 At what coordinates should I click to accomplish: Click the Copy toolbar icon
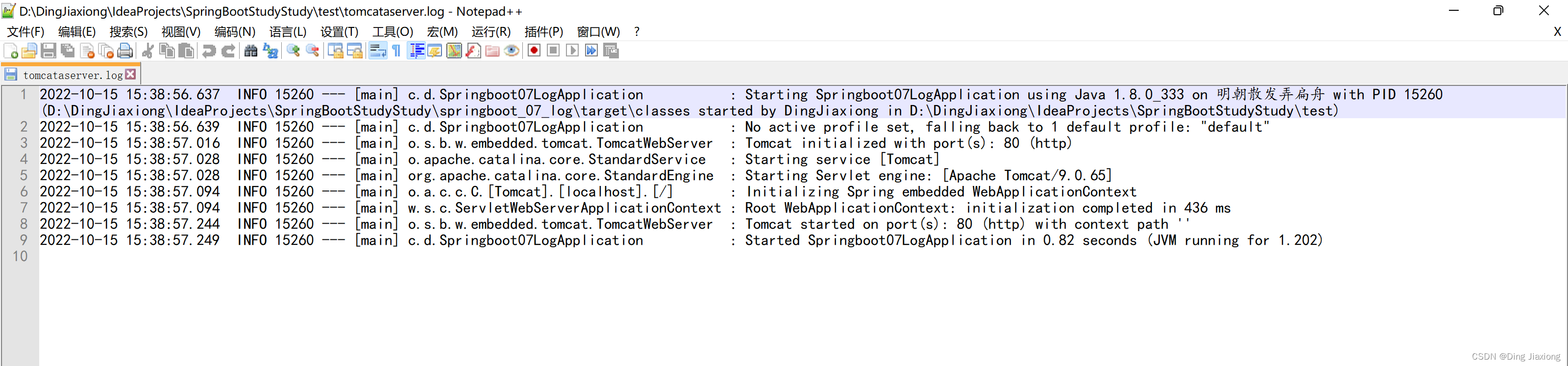(167, 51)
